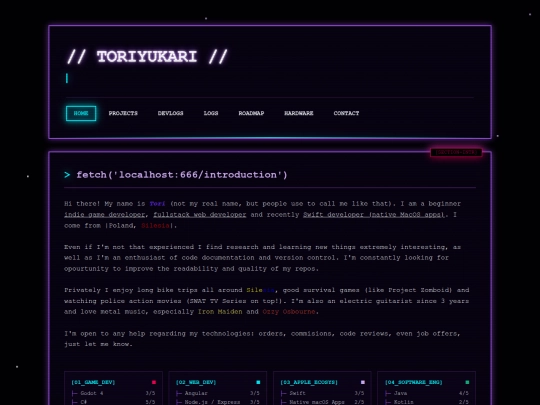Follow the 'indie game developer' link

coord(105,215)
